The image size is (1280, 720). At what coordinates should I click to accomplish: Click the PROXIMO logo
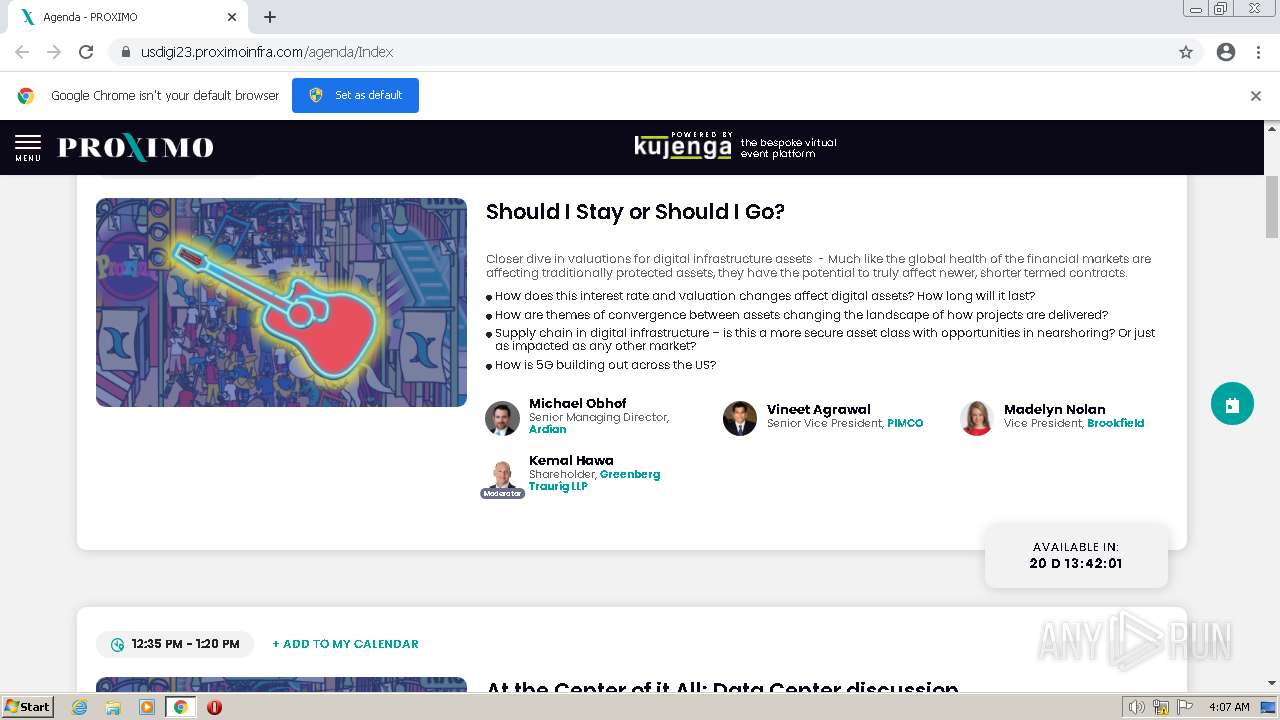tap(136, 148)
